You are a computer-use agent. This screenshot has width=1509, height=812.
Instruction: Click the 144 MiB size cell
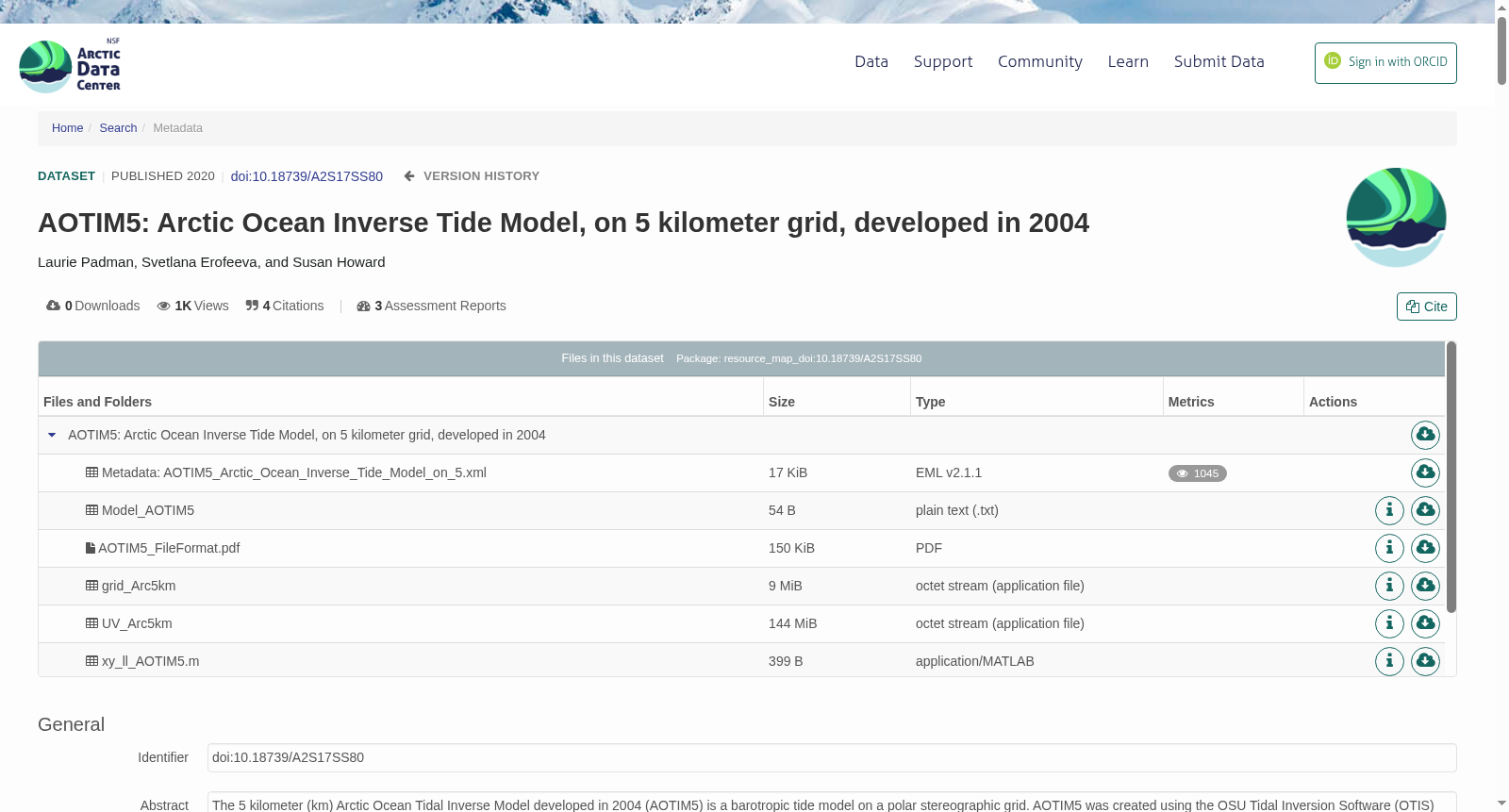click(x=792, y=623)
